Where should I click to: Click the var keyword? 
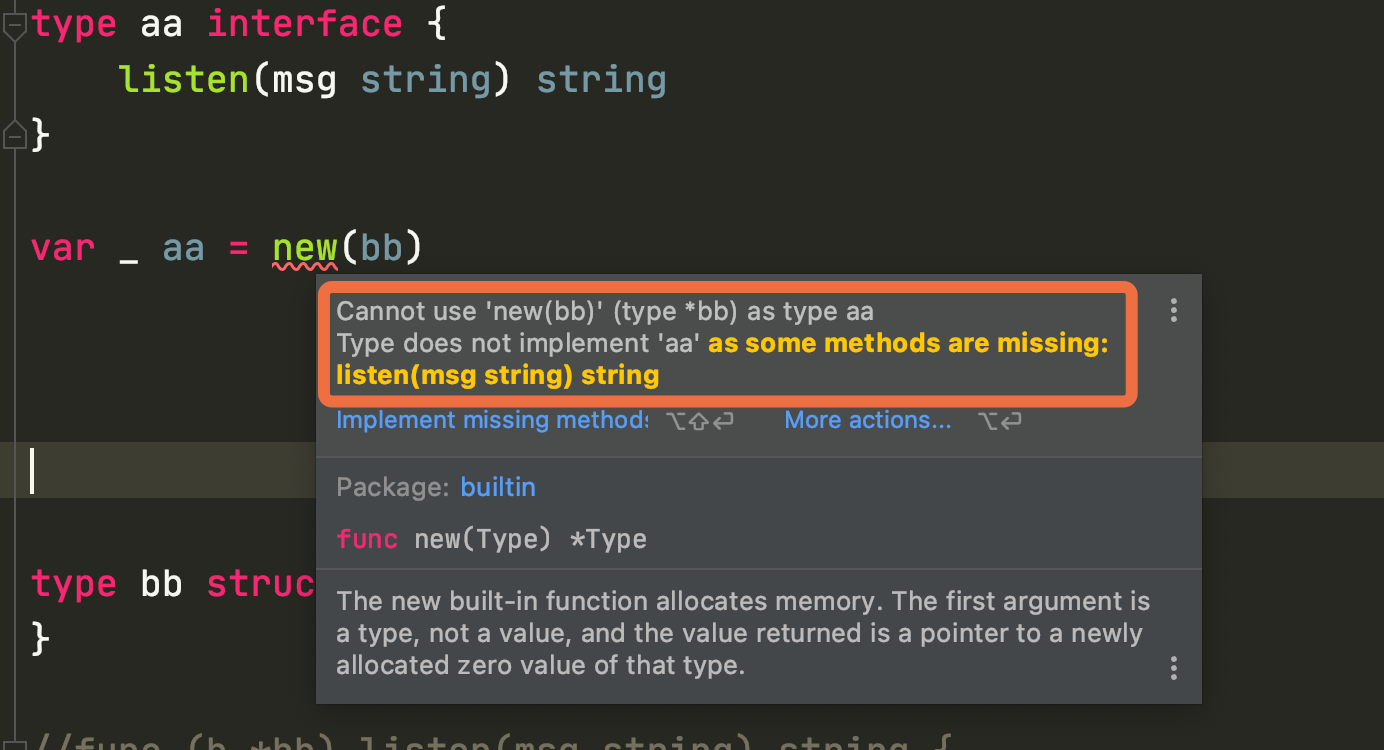(x=63, y=247)
